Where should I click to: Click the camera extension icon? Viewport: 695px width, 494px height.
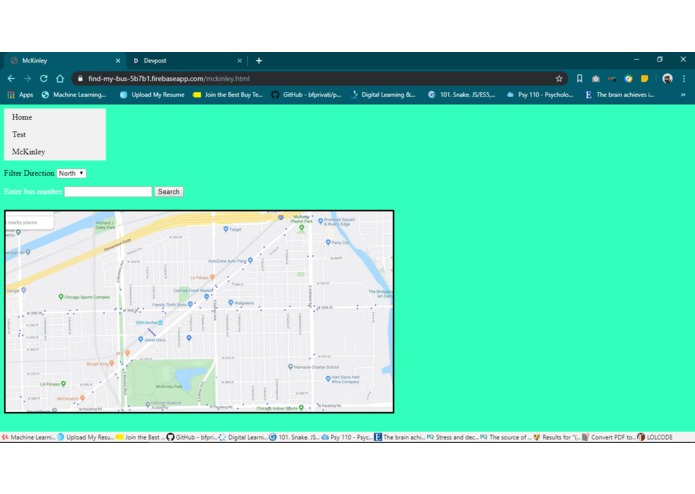coord(596,78)
